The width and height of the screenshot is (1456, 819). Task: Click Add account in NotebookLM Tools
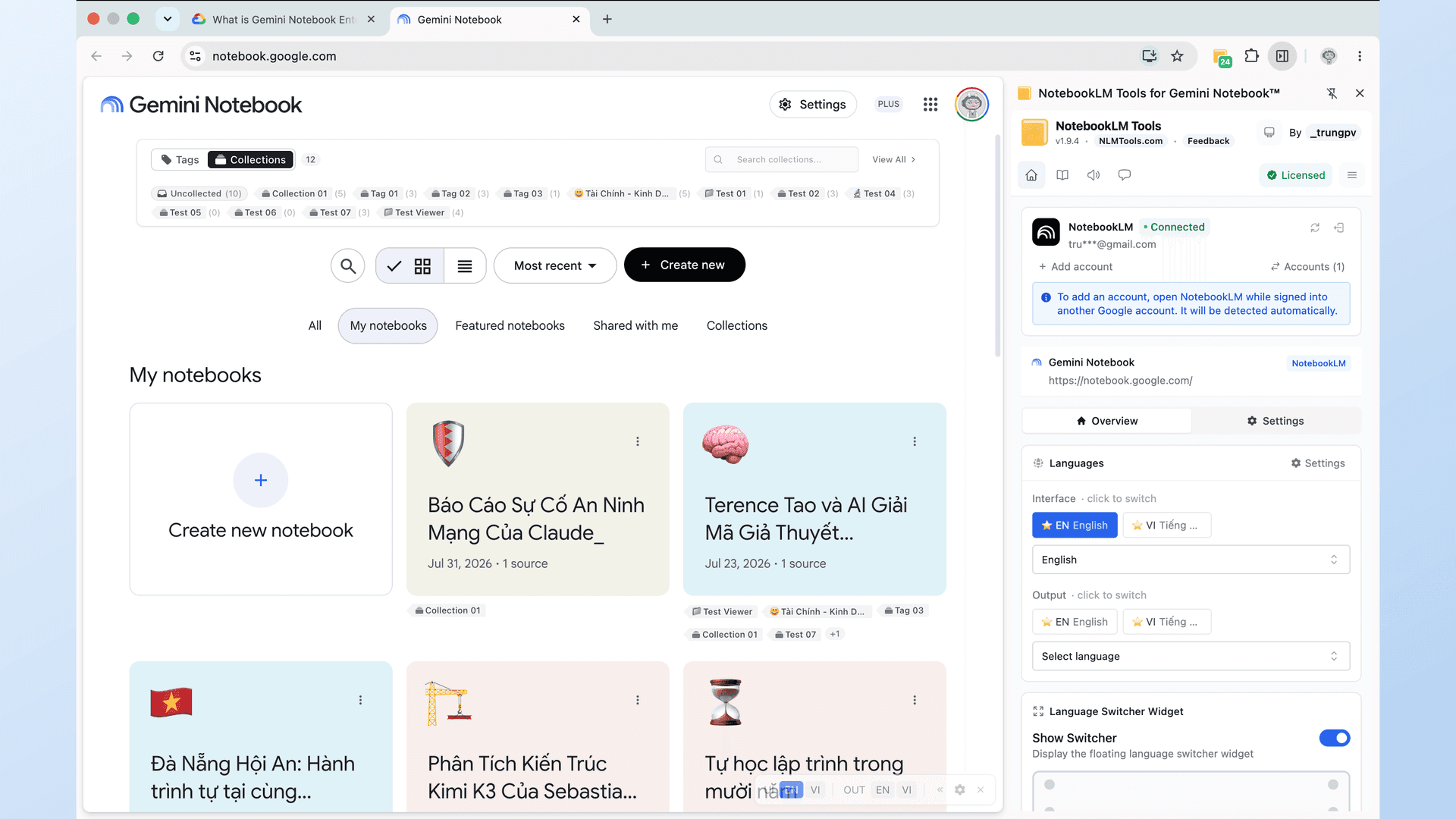[x=1075, y=267]
